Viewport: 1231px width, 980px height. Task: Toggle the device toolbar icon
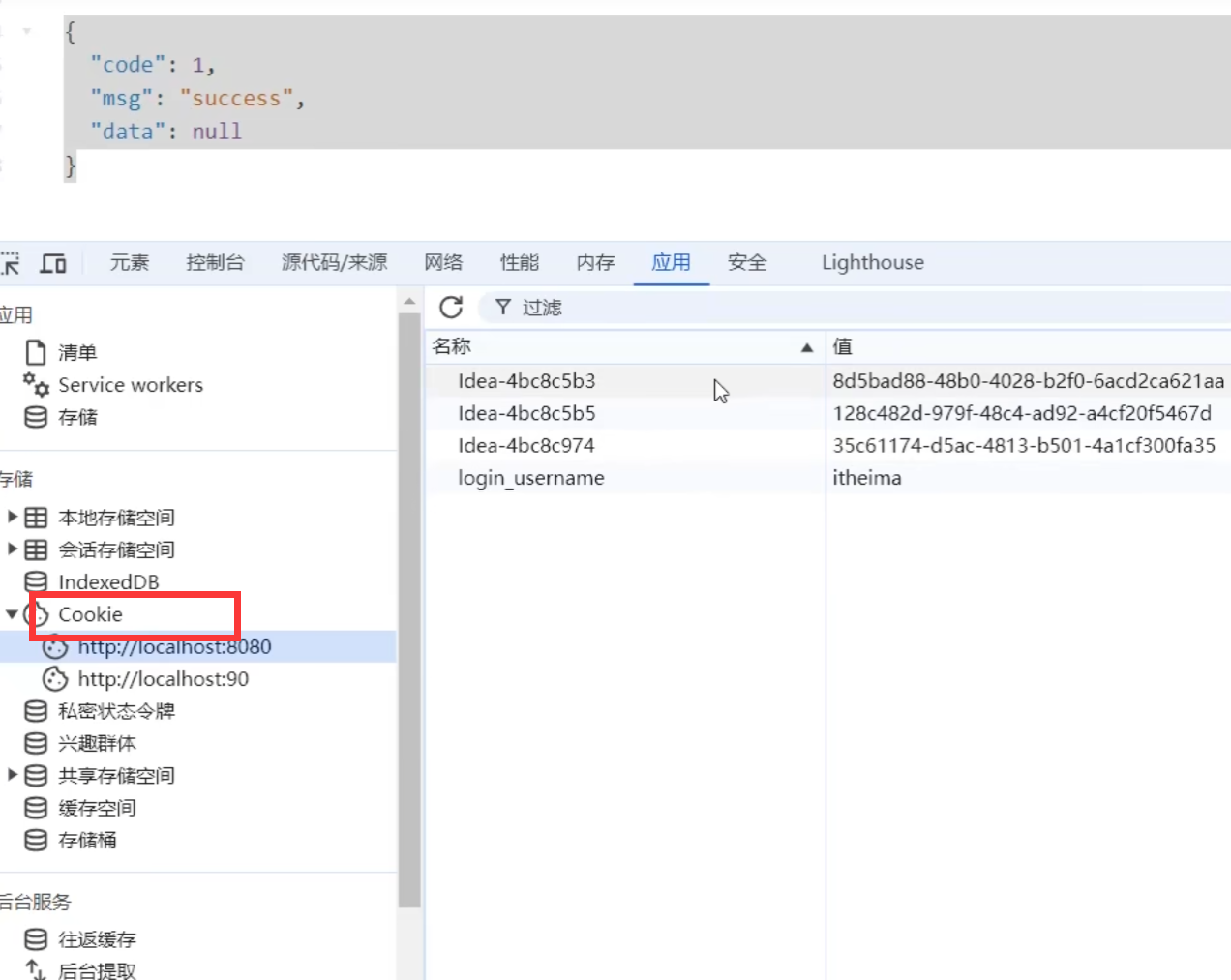click(x=52, y=263)
